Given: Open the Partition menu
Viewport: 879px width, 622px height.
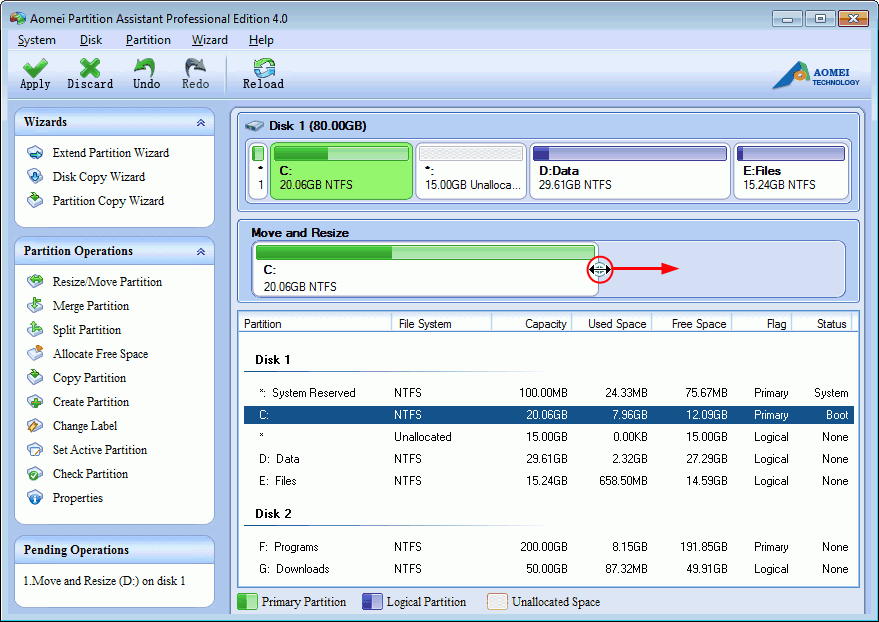Looking at the screenshot, I should pyautogui.click(x=148, y=40).
